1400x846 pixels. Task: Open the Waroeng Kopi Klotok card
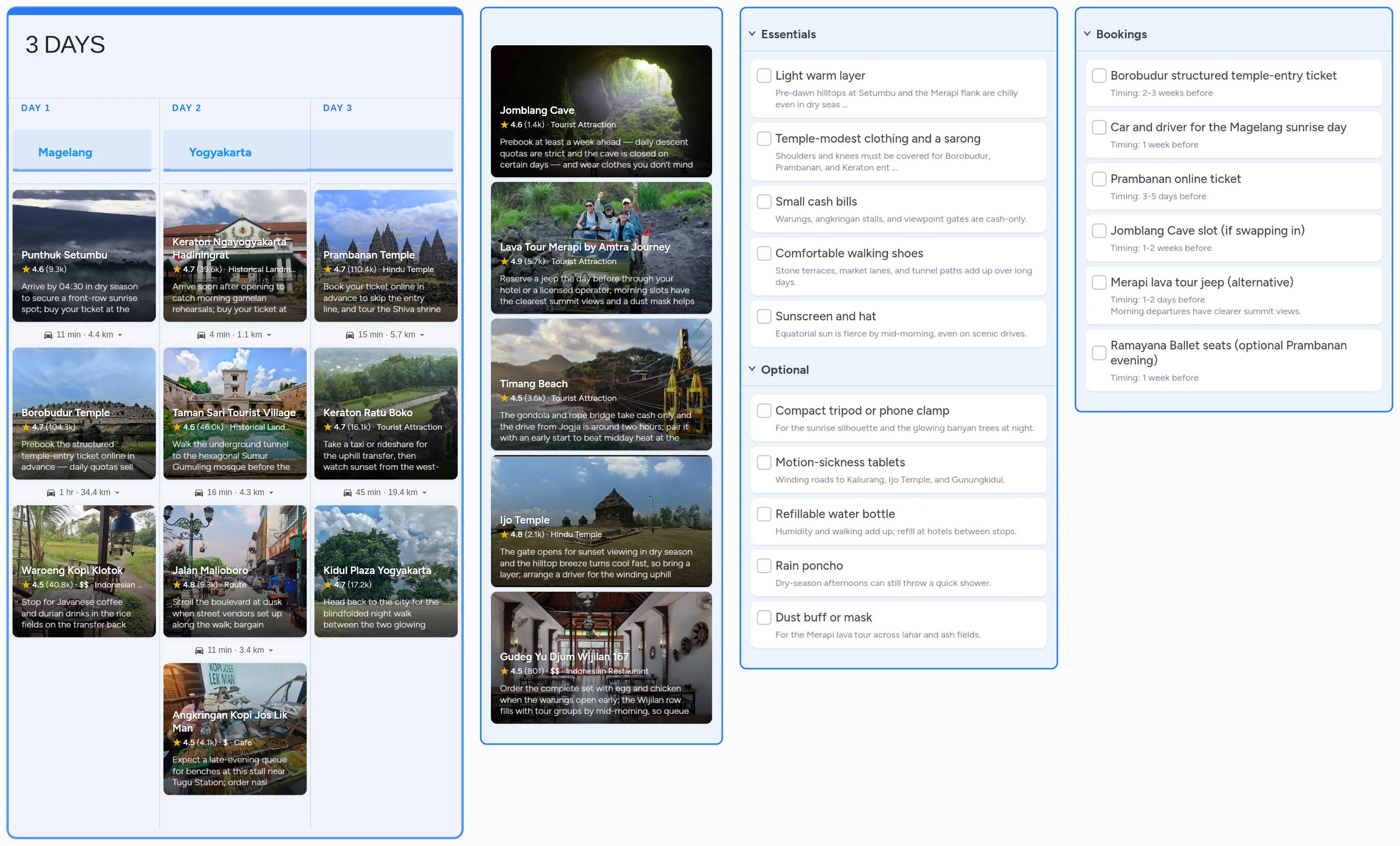(84, 571)
